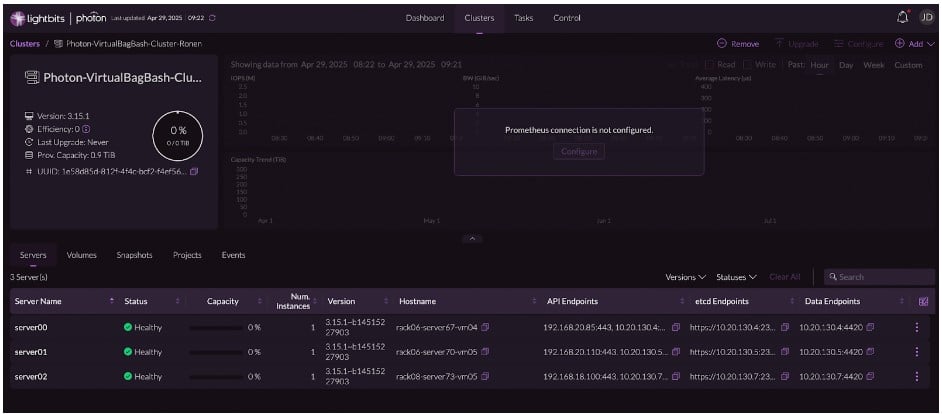Screen dimensions: 942x414
Task: Click the Lightbits Photon logo
Action: (x=58, y=18)
